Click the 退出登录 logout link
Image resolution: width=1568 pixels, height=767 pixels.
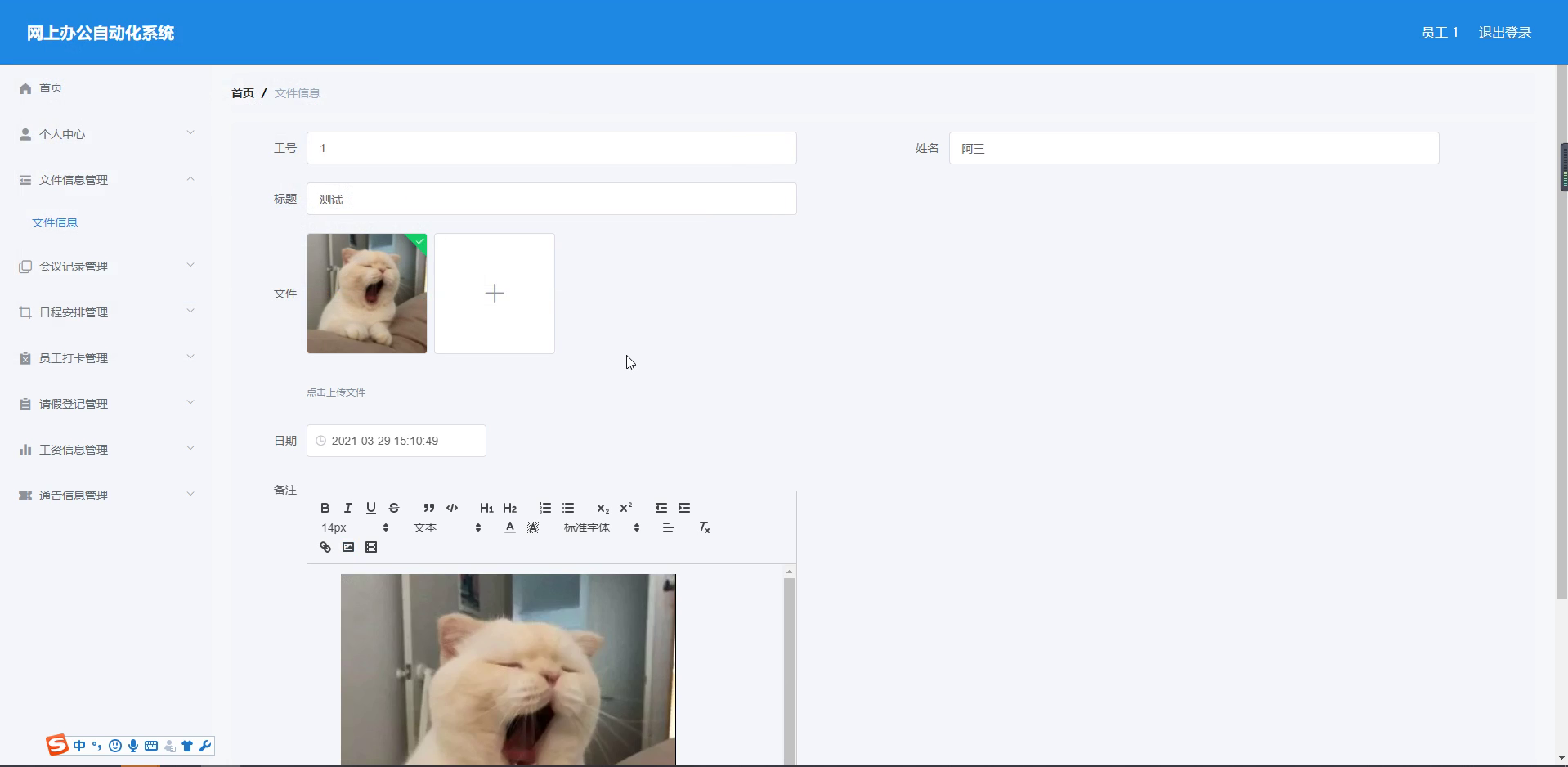[1504, 33]
